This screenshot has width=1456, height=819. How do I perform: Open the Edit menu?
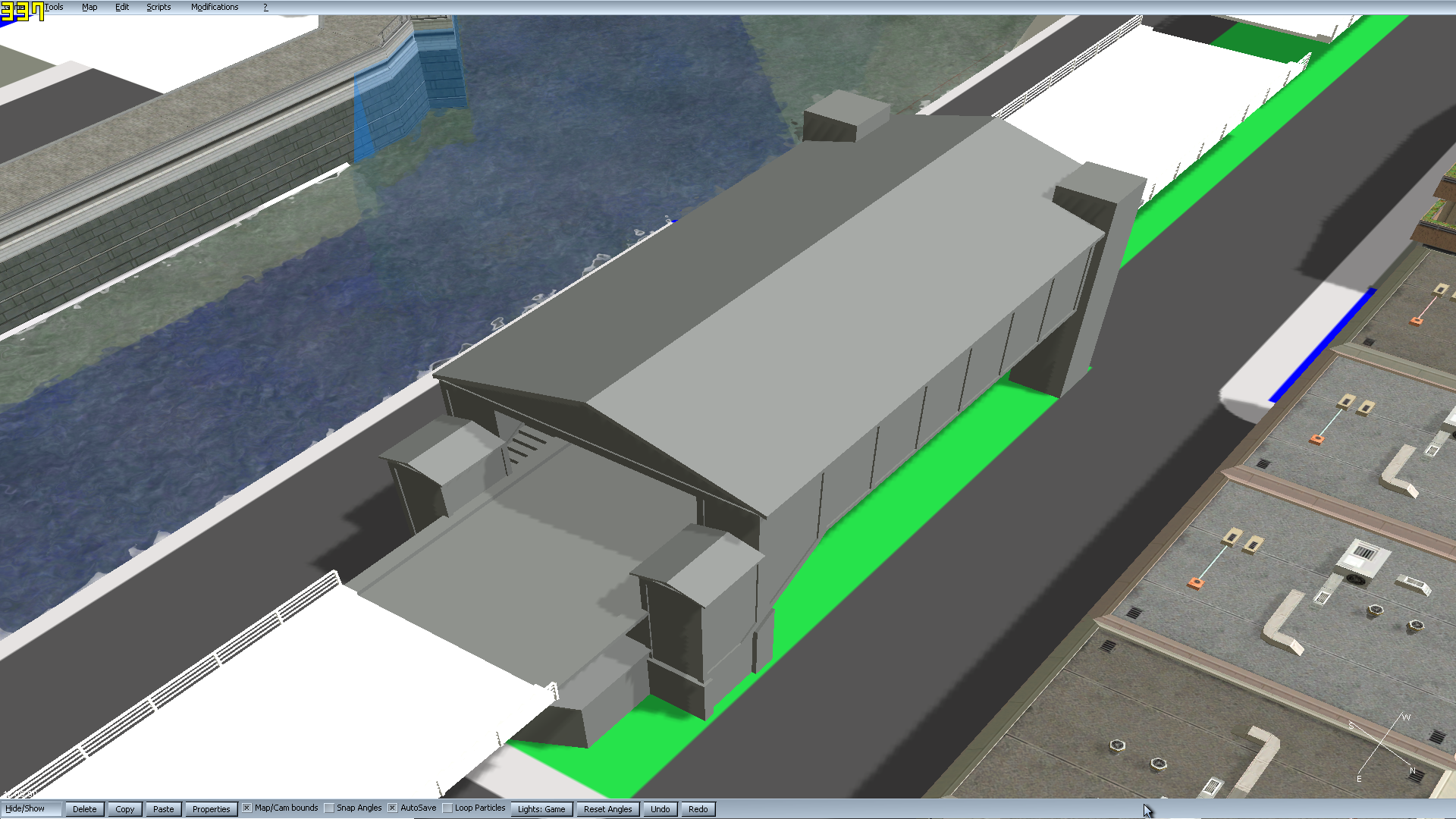(x=122, y=7)
